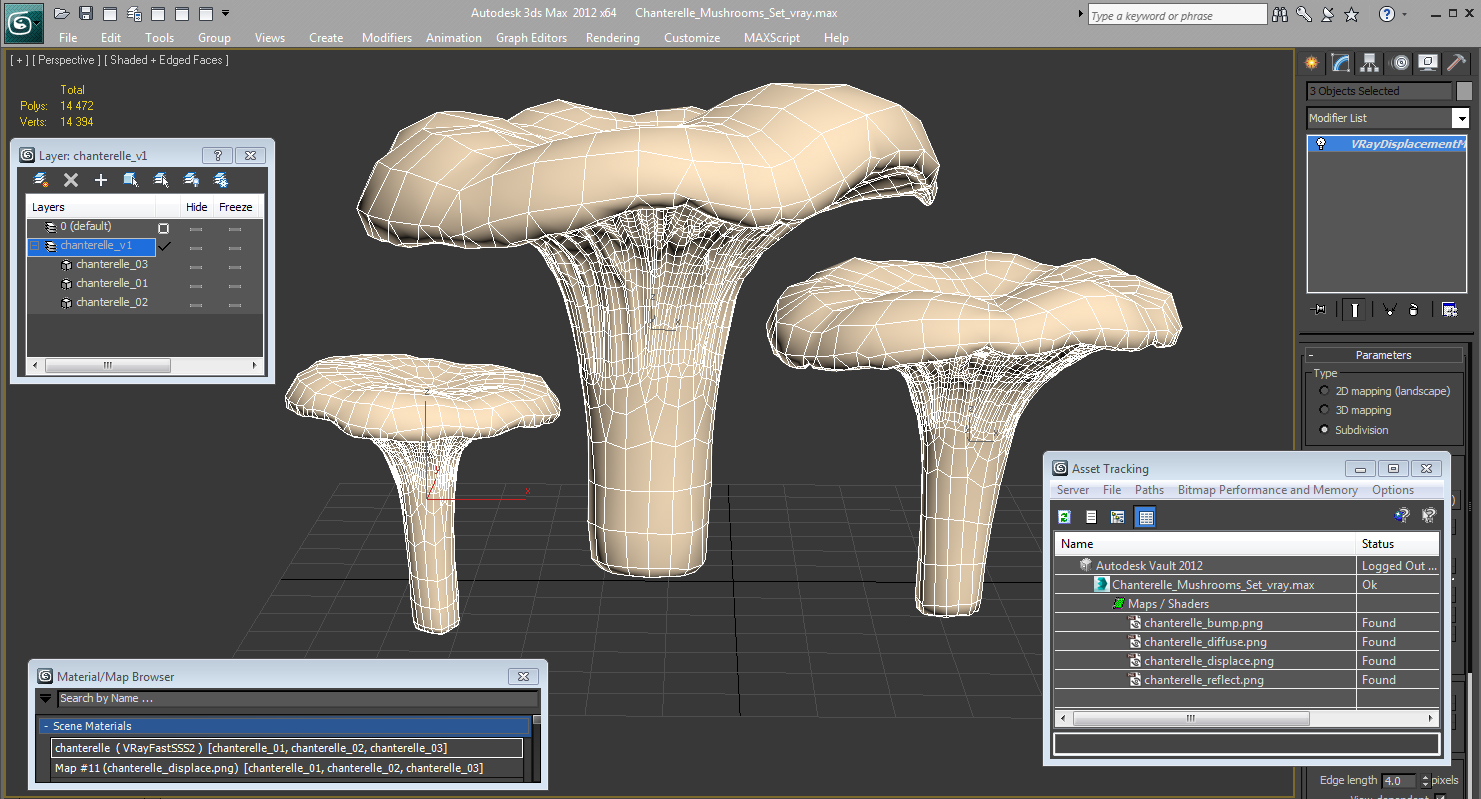Toggle Hide for the 0 (default) layer
The image size is (1481, 799).
pos(196,228)
